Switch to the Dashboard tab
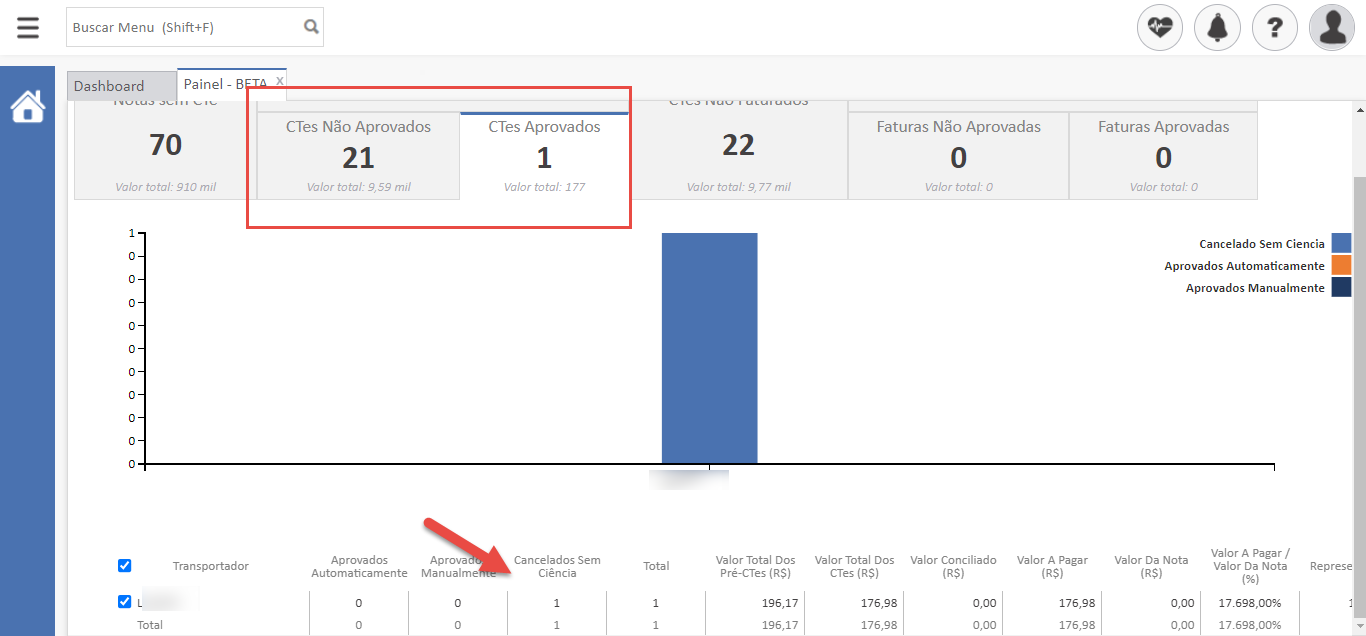The image size is (1366, 636). click(109, 86)
